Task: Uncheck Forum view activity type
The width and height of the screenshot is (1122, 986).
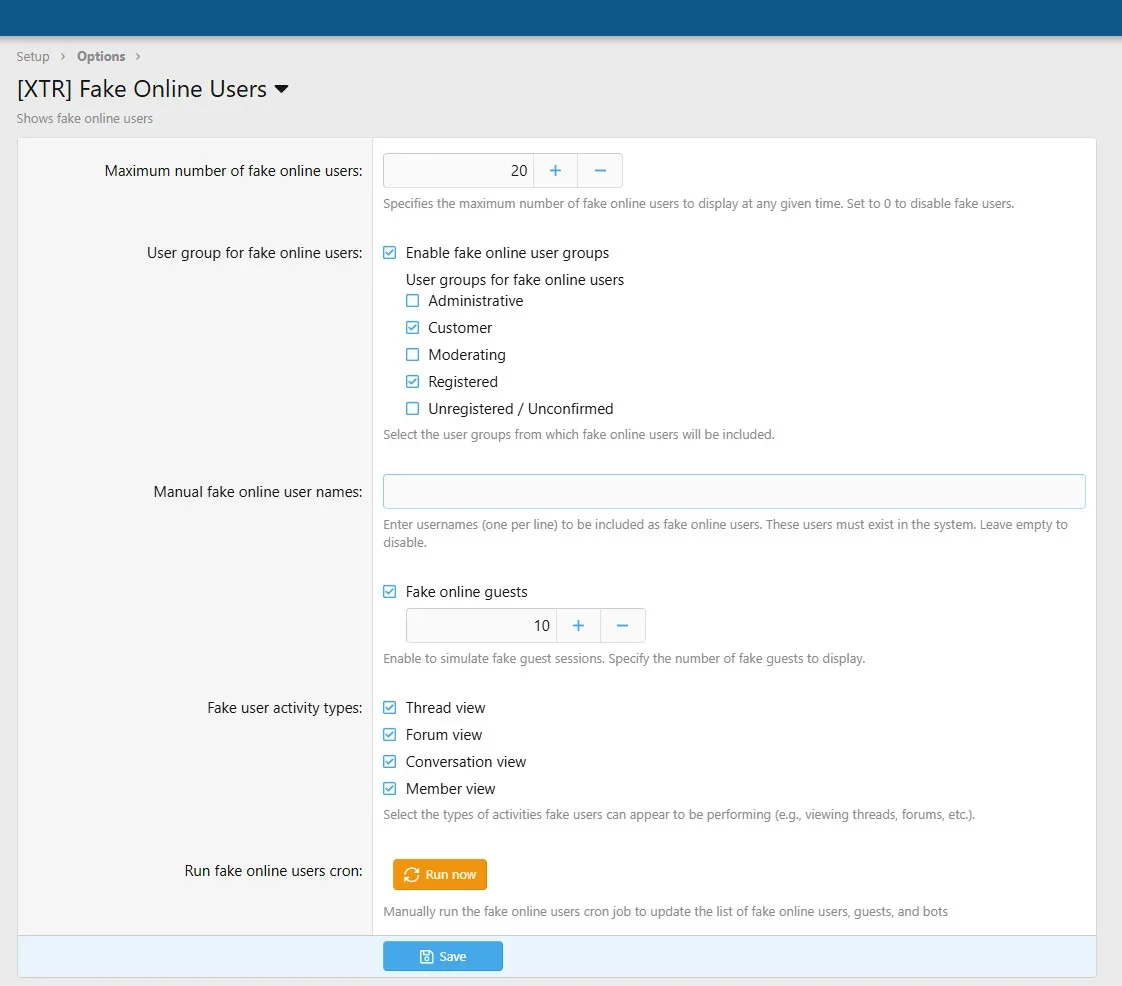Action: (x=390, y=735)
